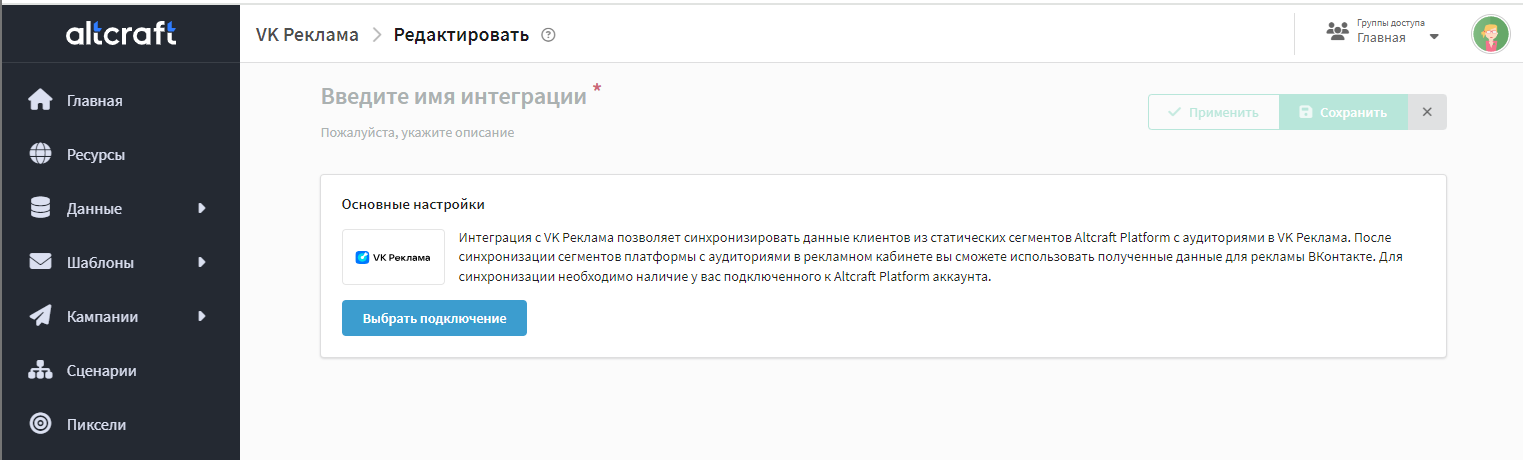Image resolution: width=1523 pixels, height=460 pixels.
Task: Expand the Данные submenu arrow
Action: [x=202, y=208]
